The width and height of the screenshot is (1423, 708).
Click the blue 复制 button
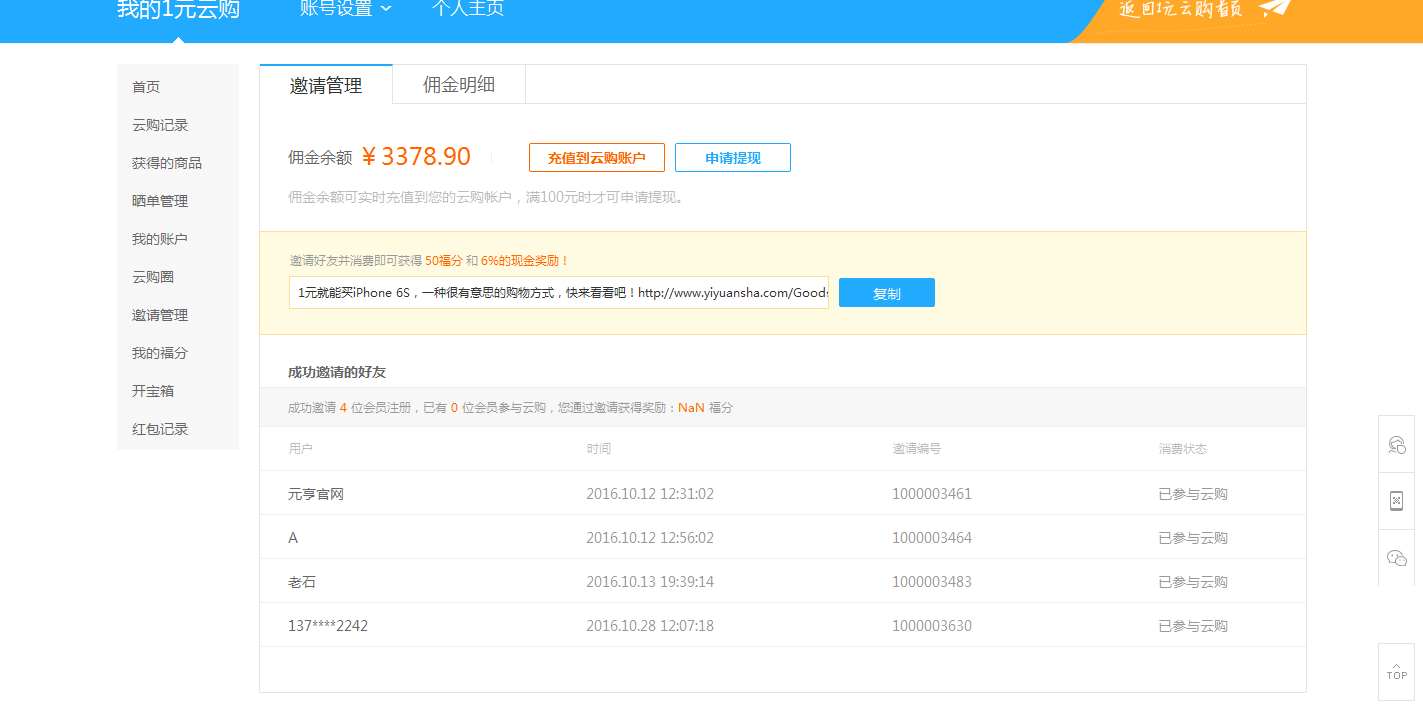click(886, 293)
